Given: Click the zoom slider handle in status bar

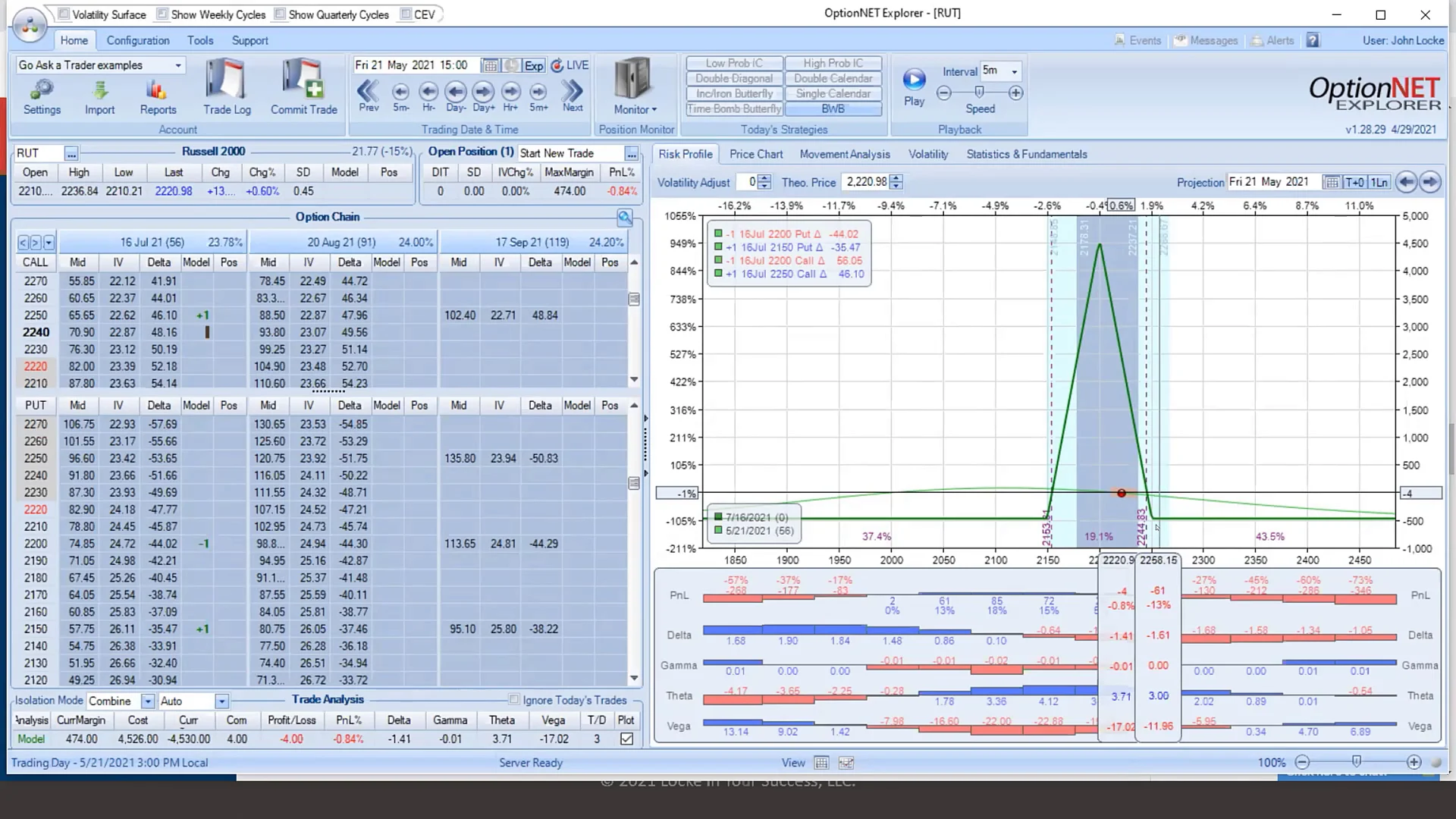Looking at the screenshot, I should pyautogui.click(x=1357, y=761).
